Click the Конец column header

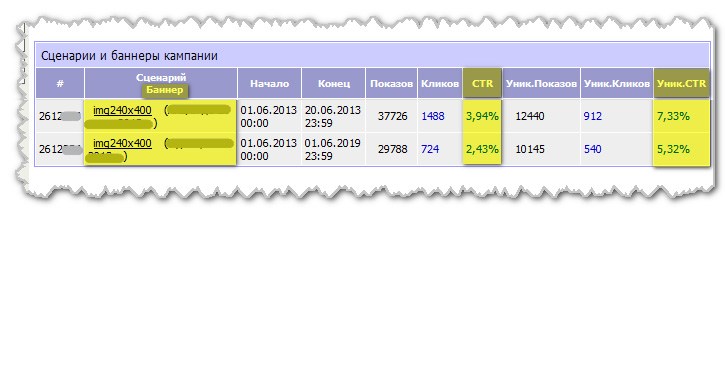(x=334, y=84)
